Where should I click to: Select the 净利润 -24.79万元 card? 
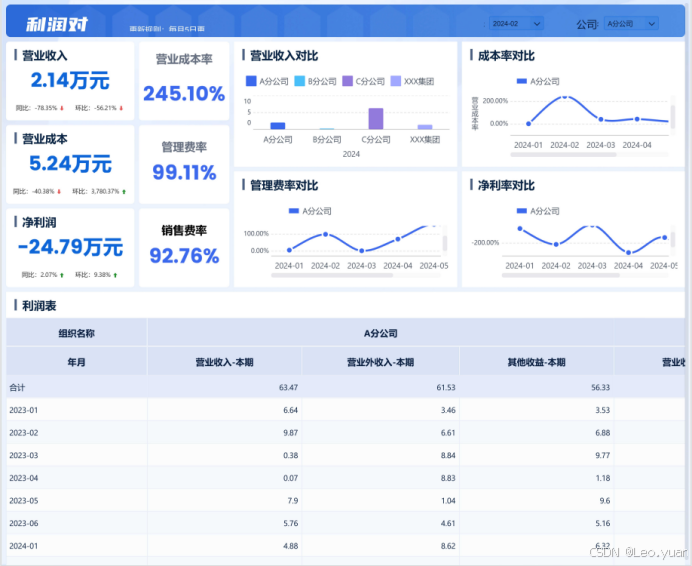point(70,248)
